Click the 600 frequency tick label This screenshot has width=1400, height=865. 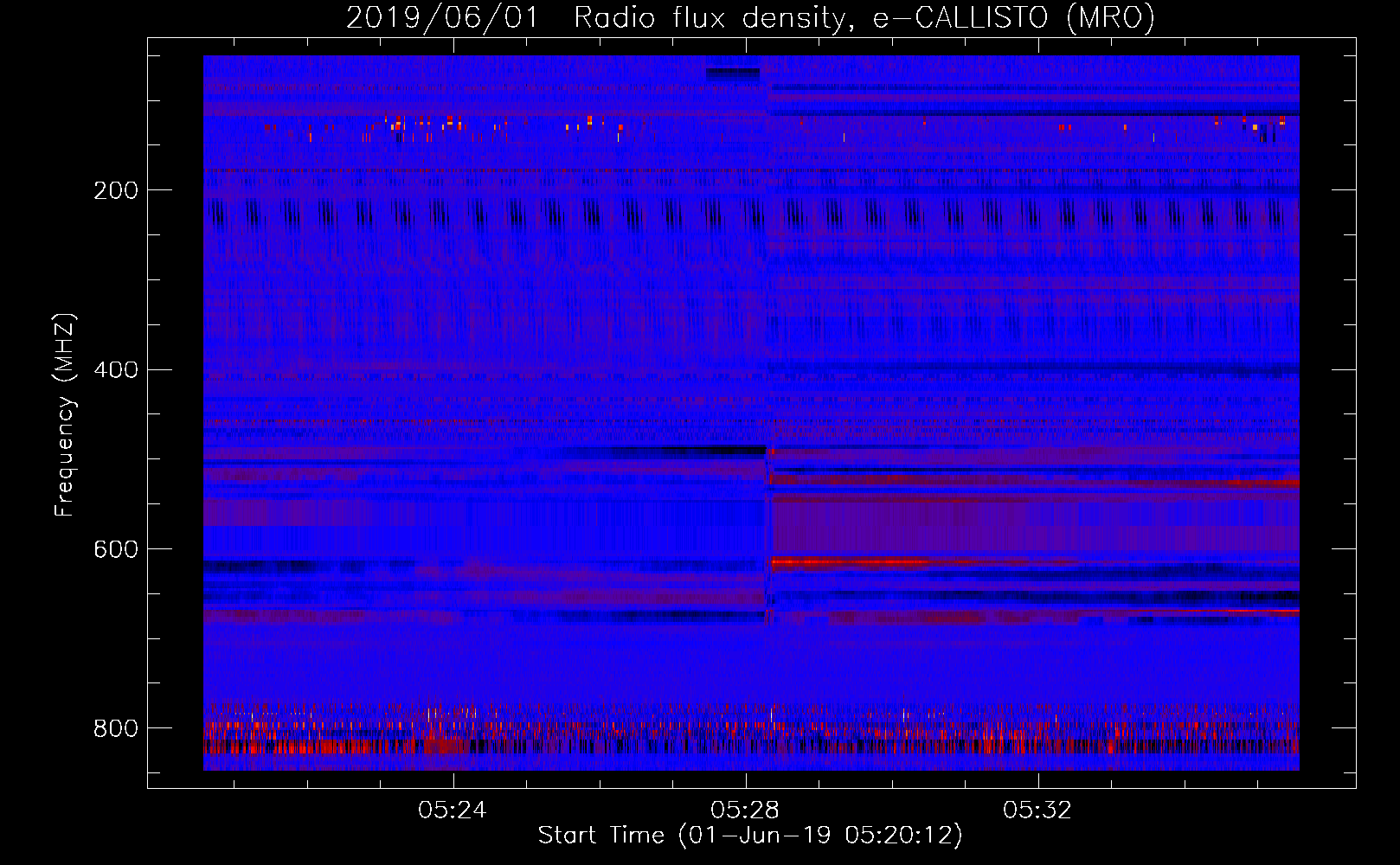pyautogui.click(x=116, y=549)
